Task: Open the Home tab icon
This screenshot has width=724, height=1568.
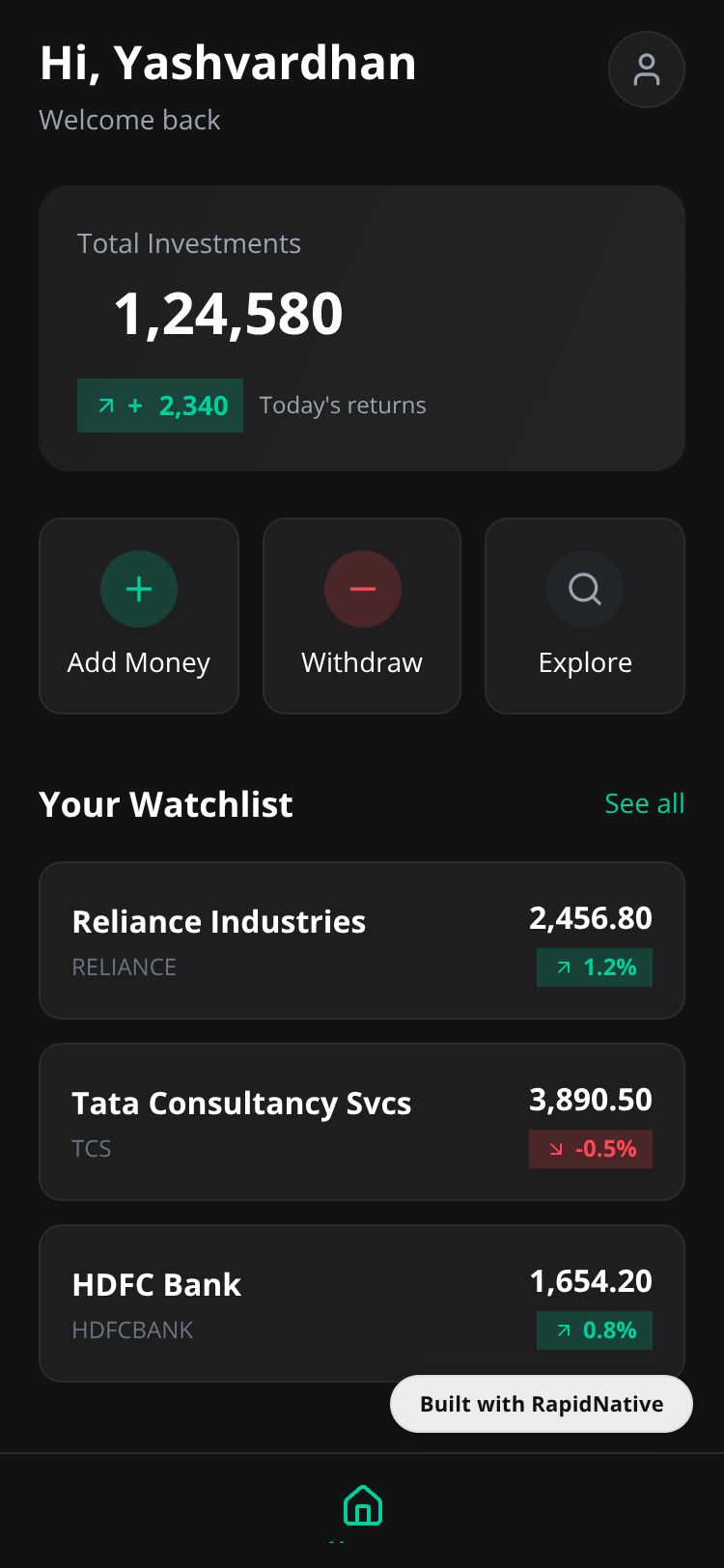Action: 362,1505
